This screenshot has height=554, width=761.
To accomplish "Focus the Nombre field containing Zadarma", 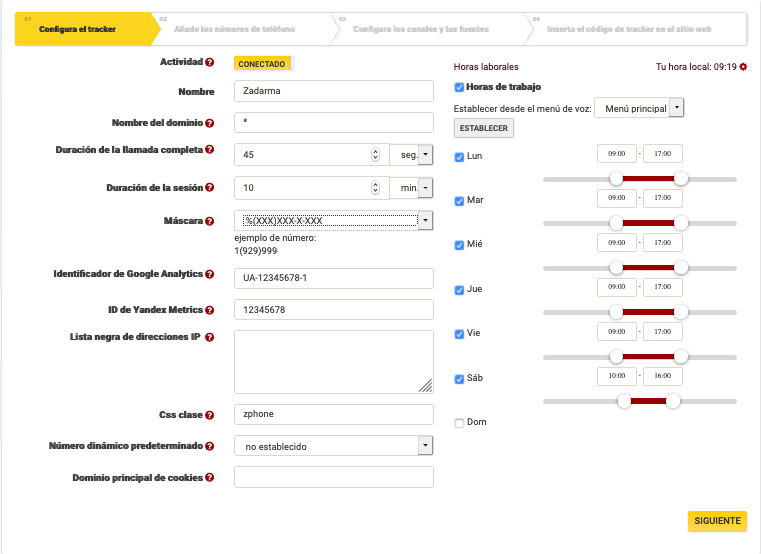I will (x=333, y=91).
